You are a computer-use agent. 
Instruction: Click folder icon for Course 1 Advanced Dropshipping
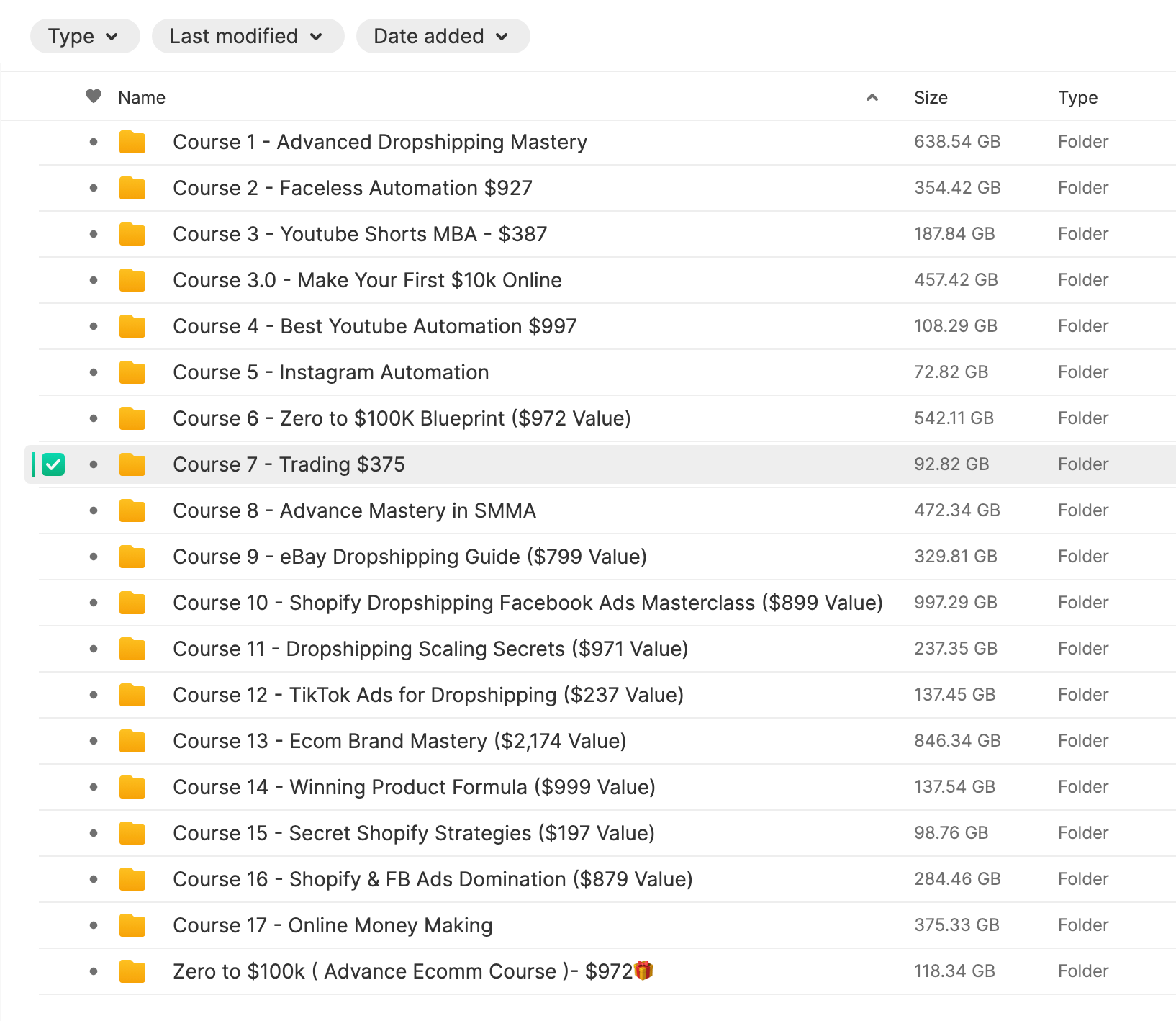click(132, 143)
